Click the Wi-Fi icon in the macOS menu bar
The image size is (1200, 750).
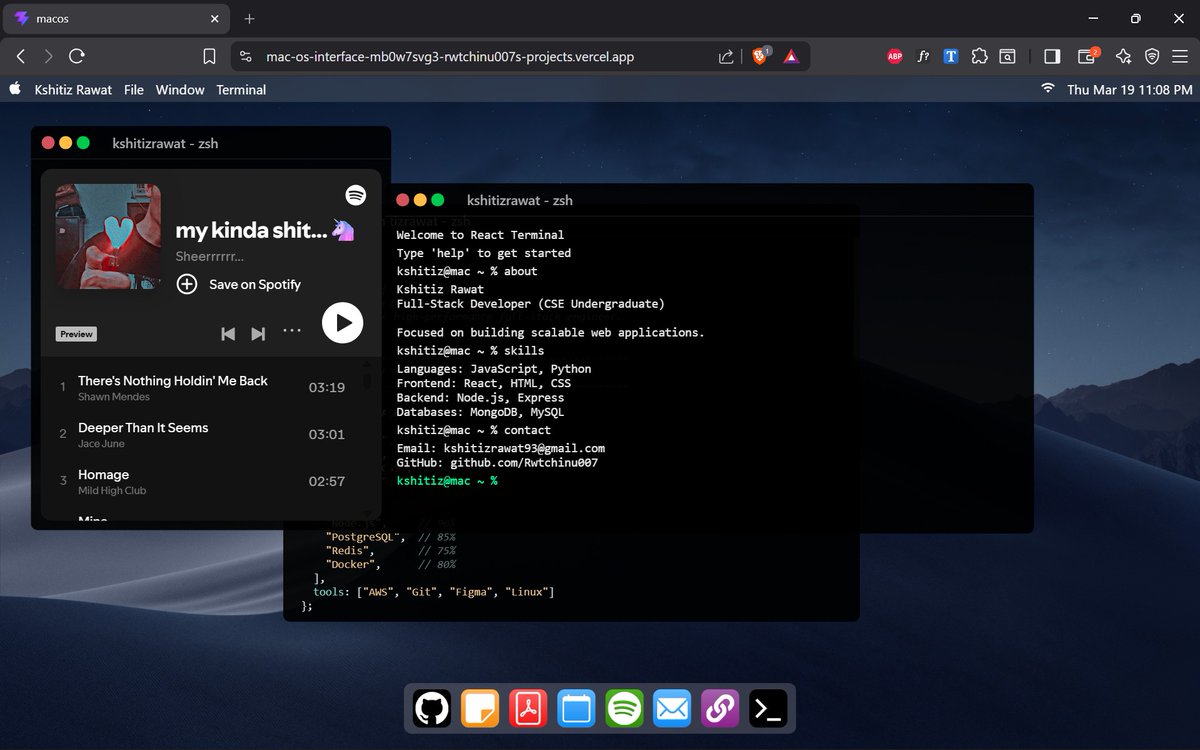click(1048, 89)
